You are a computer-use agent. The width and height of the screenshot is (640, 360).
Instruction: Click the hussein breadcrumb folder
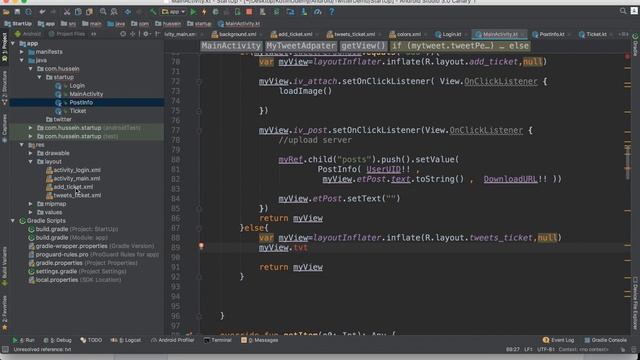pos(168,24)
